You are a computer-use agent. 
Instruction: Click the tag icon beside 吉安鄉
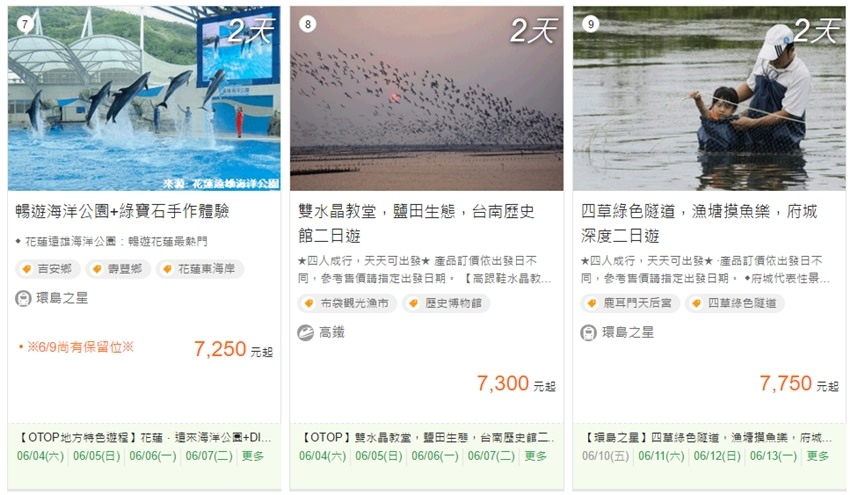pos(29,269)
